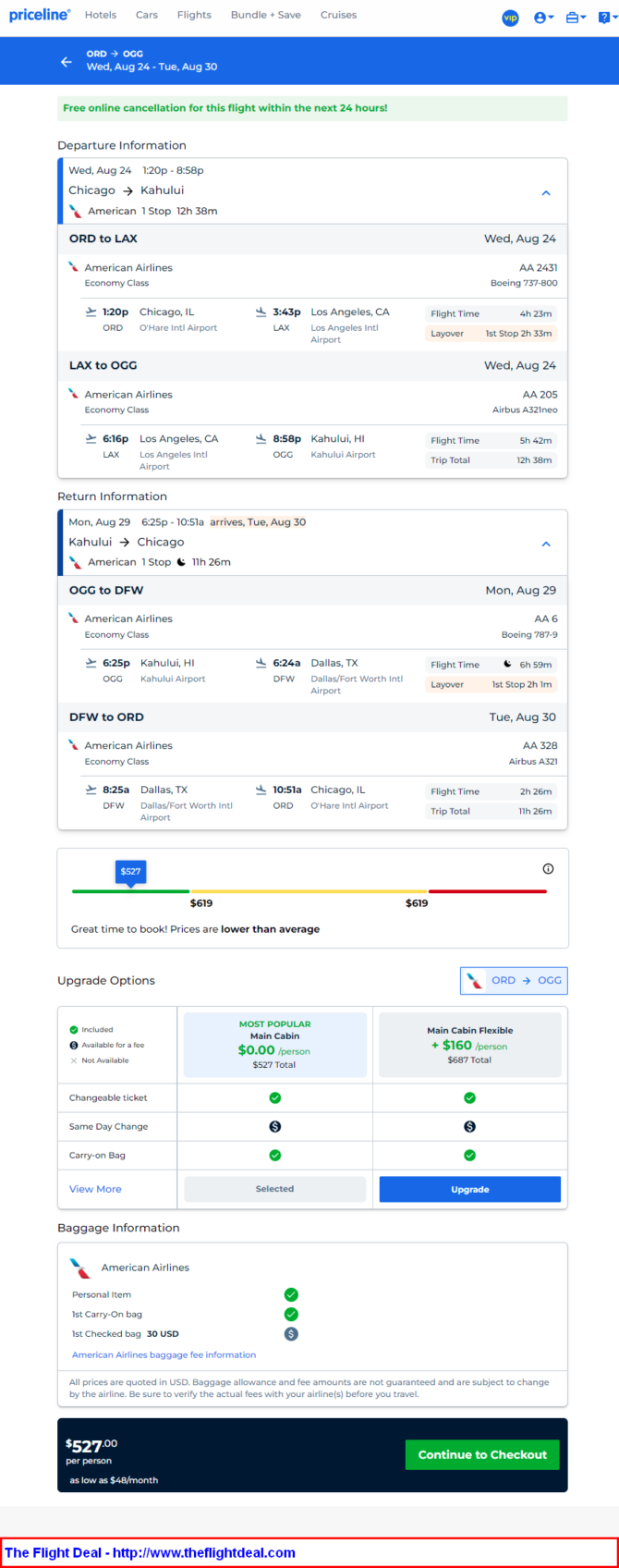Viewport: 619px width, 1568px height.
Task: Click landing icon beside 6:24a arrival
Action: coord(261,663)
